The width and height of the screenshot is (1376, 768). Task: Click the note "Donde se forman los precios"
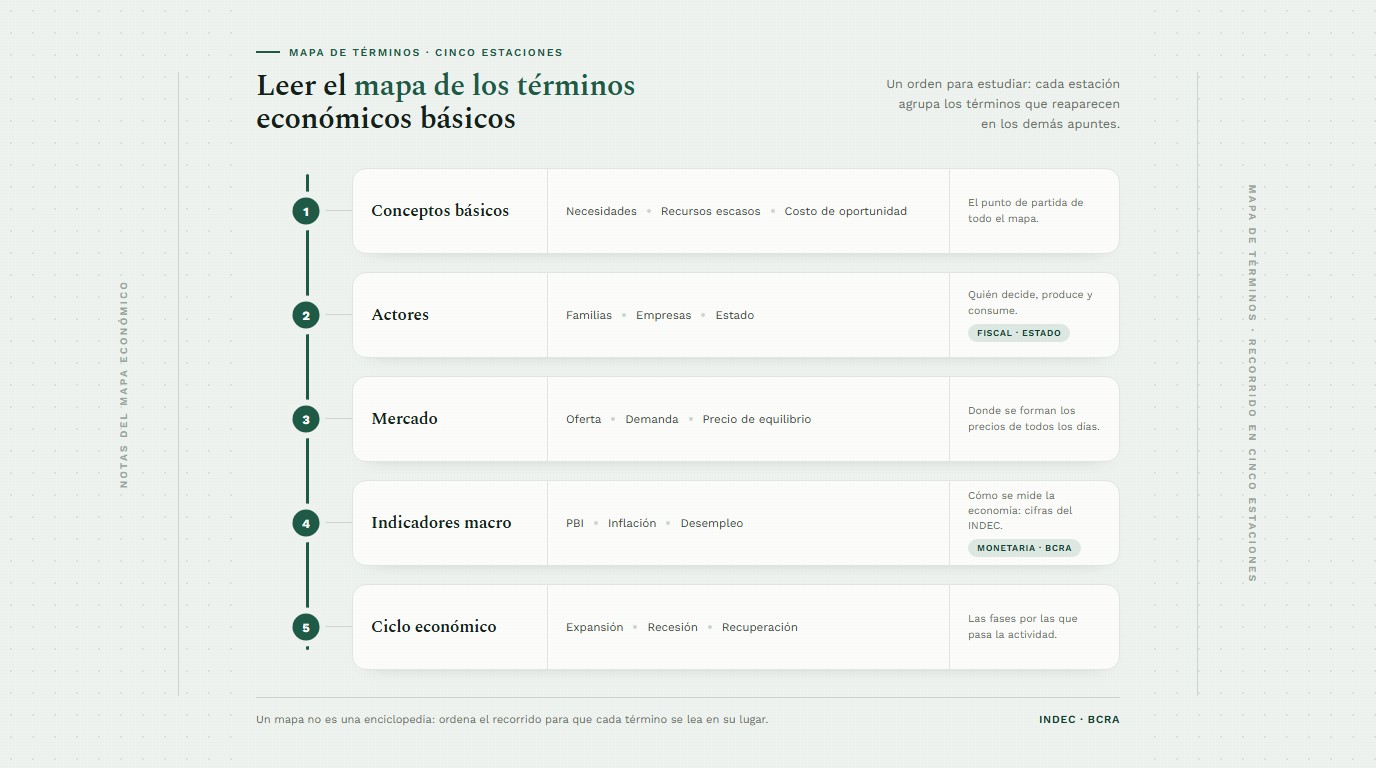pyautogui.click(x=1034, y=419)
